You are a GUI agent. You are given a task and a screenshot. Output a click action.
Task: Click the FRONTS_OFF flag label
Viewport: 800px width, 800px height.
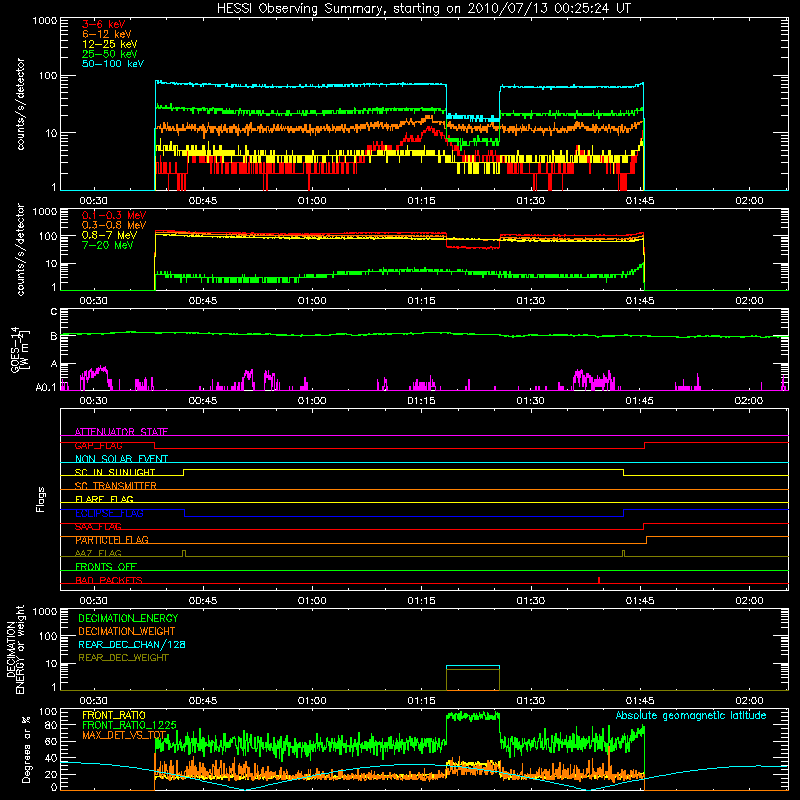(x=105, y=566)
